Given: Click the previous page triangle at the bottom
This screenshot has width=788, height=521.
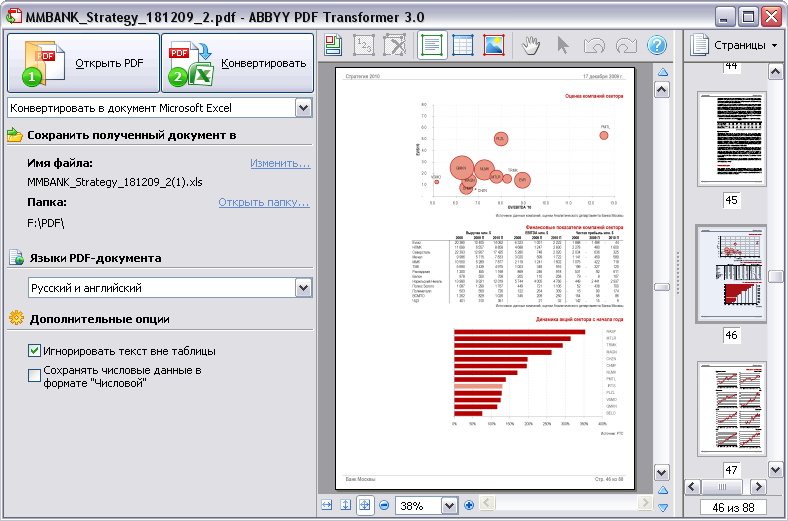Looking at the screenshot, I should click(663, 490).
